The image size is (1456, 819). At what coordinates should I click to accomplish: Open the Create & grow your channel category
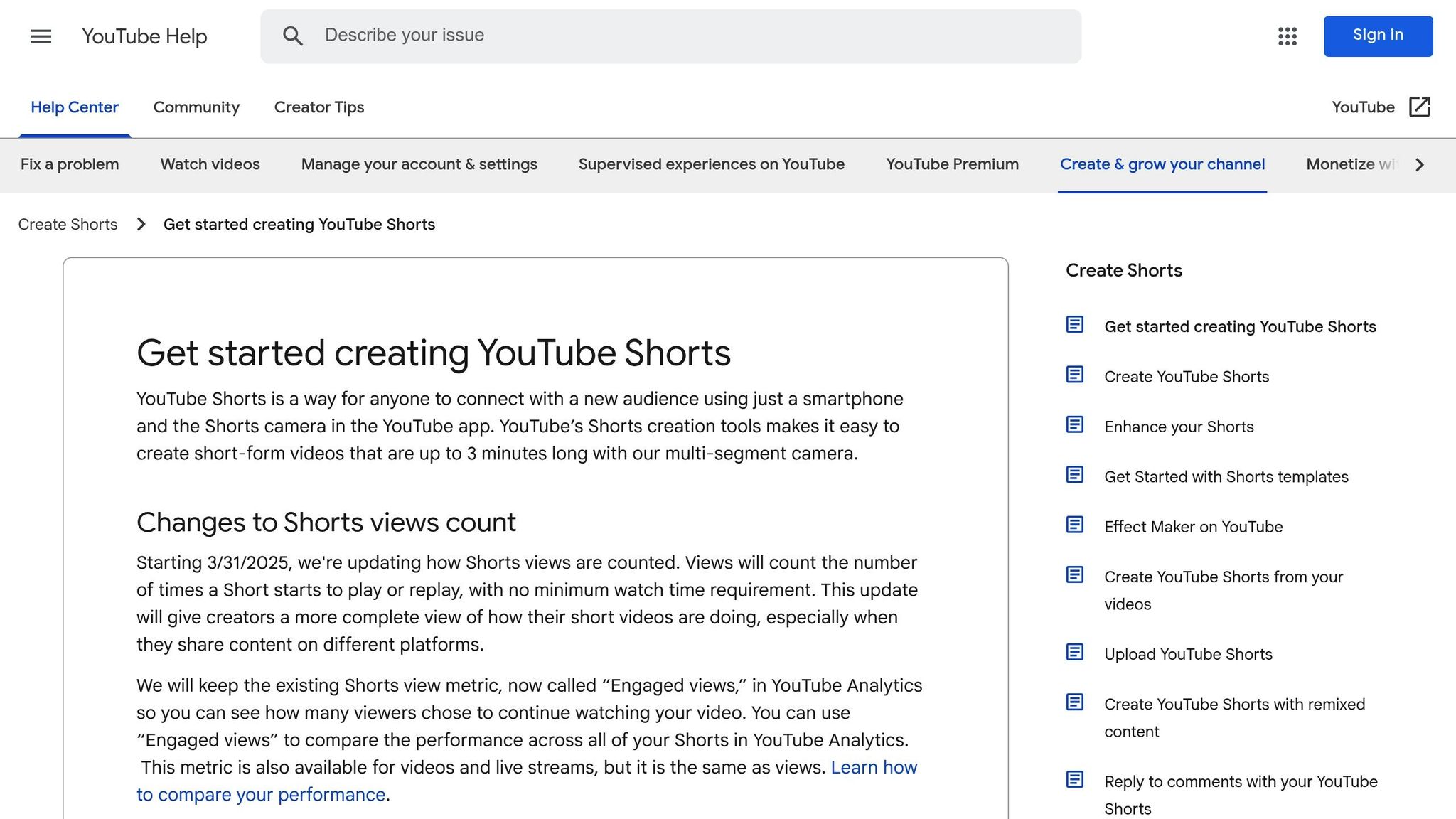1162,164
